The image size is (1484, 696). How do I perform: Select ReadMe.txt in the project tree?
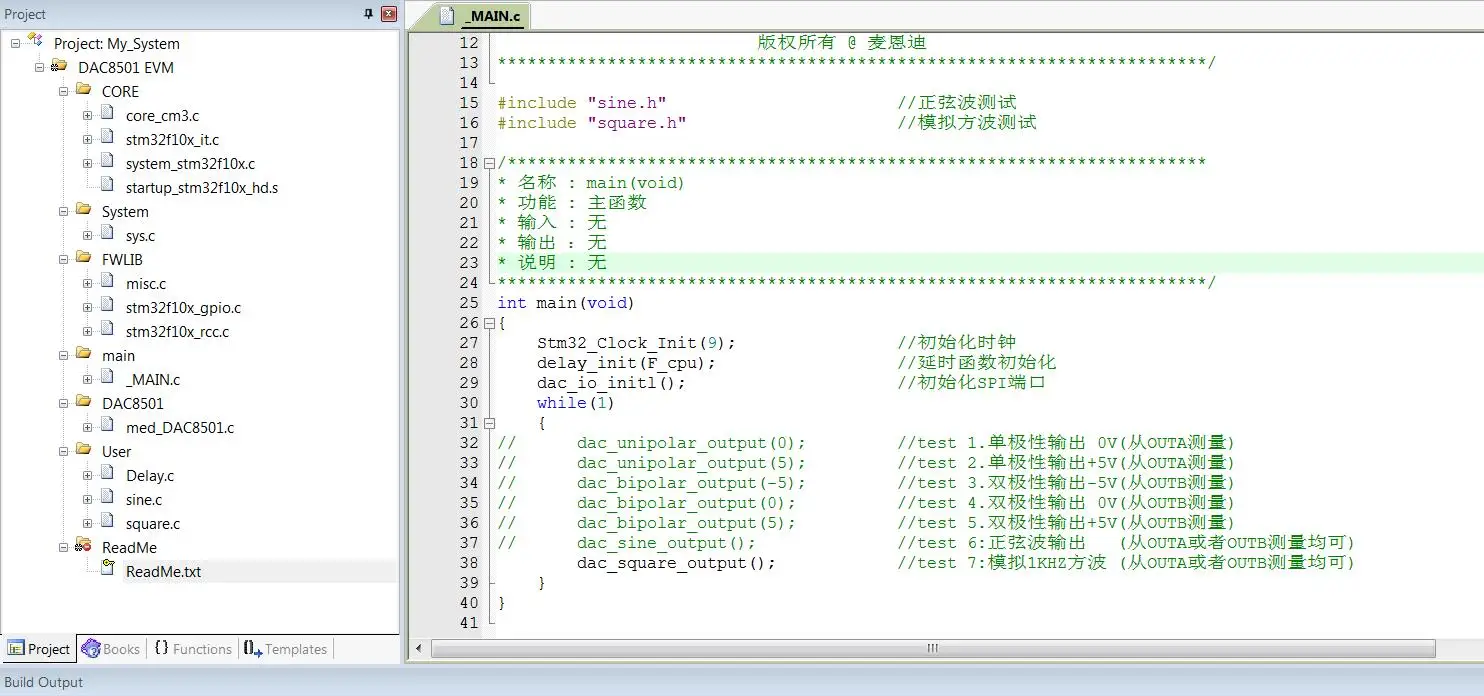point(163,571)
